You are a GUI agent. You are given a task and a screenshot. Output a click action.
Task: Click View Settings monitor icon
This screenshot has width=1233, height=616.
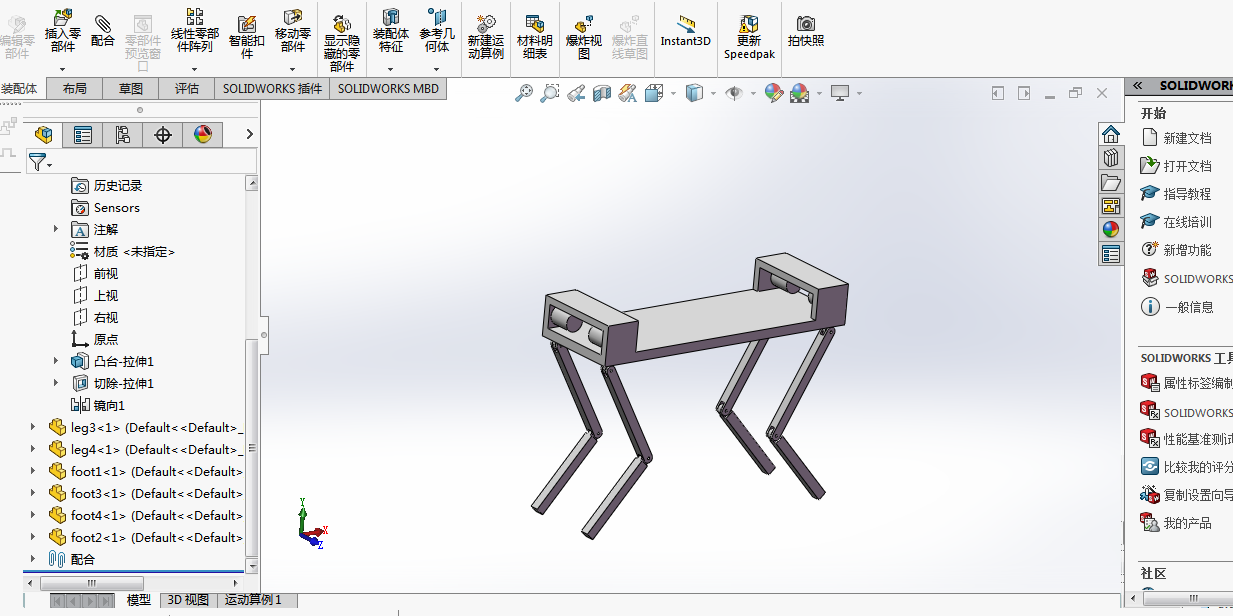[x=840, y=93]
